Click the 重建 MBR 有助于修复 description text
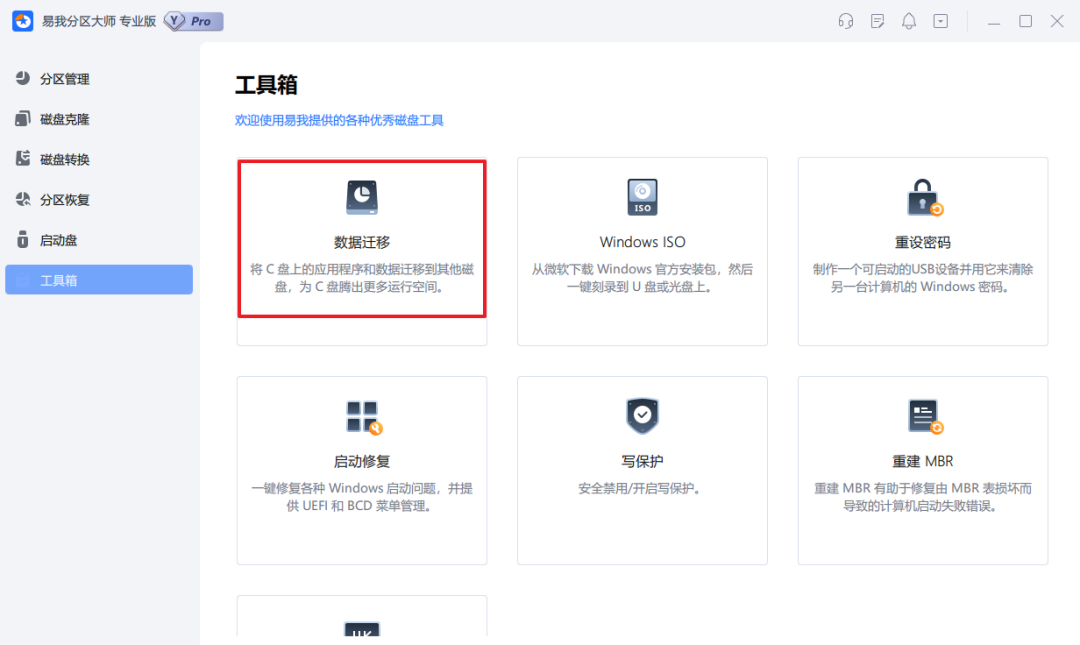The image size is (1080, 645). click(923, 497)
